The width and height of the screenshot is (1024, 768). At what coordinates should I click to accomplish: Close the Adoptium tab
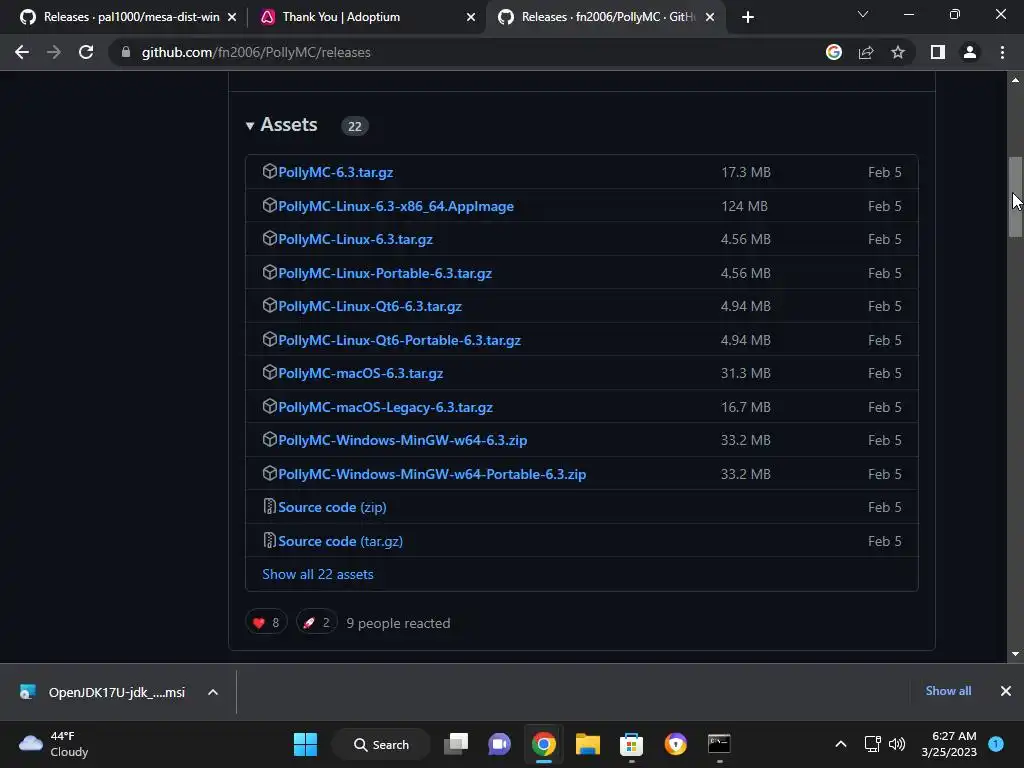tap(471, 18)
